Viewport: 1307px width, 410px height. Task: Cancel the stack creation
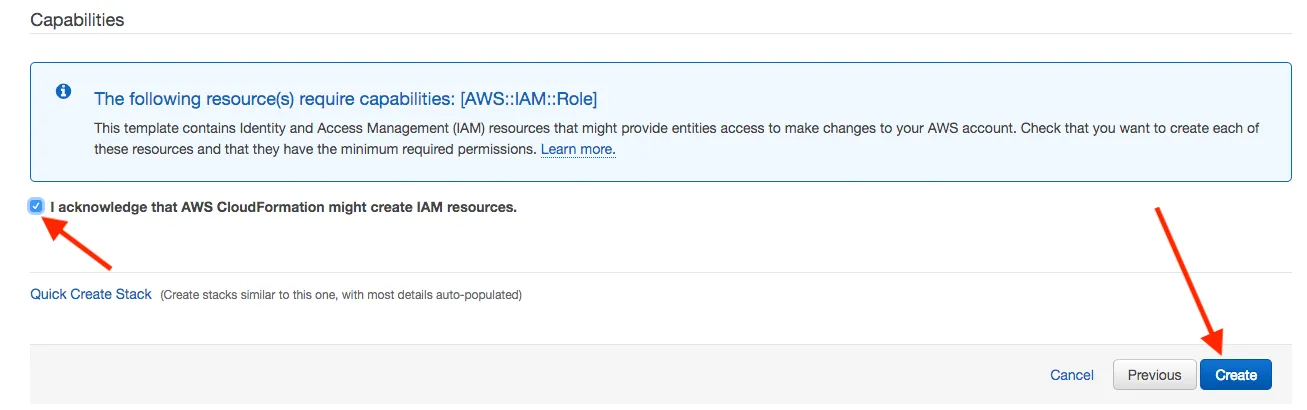(1072, 375)
